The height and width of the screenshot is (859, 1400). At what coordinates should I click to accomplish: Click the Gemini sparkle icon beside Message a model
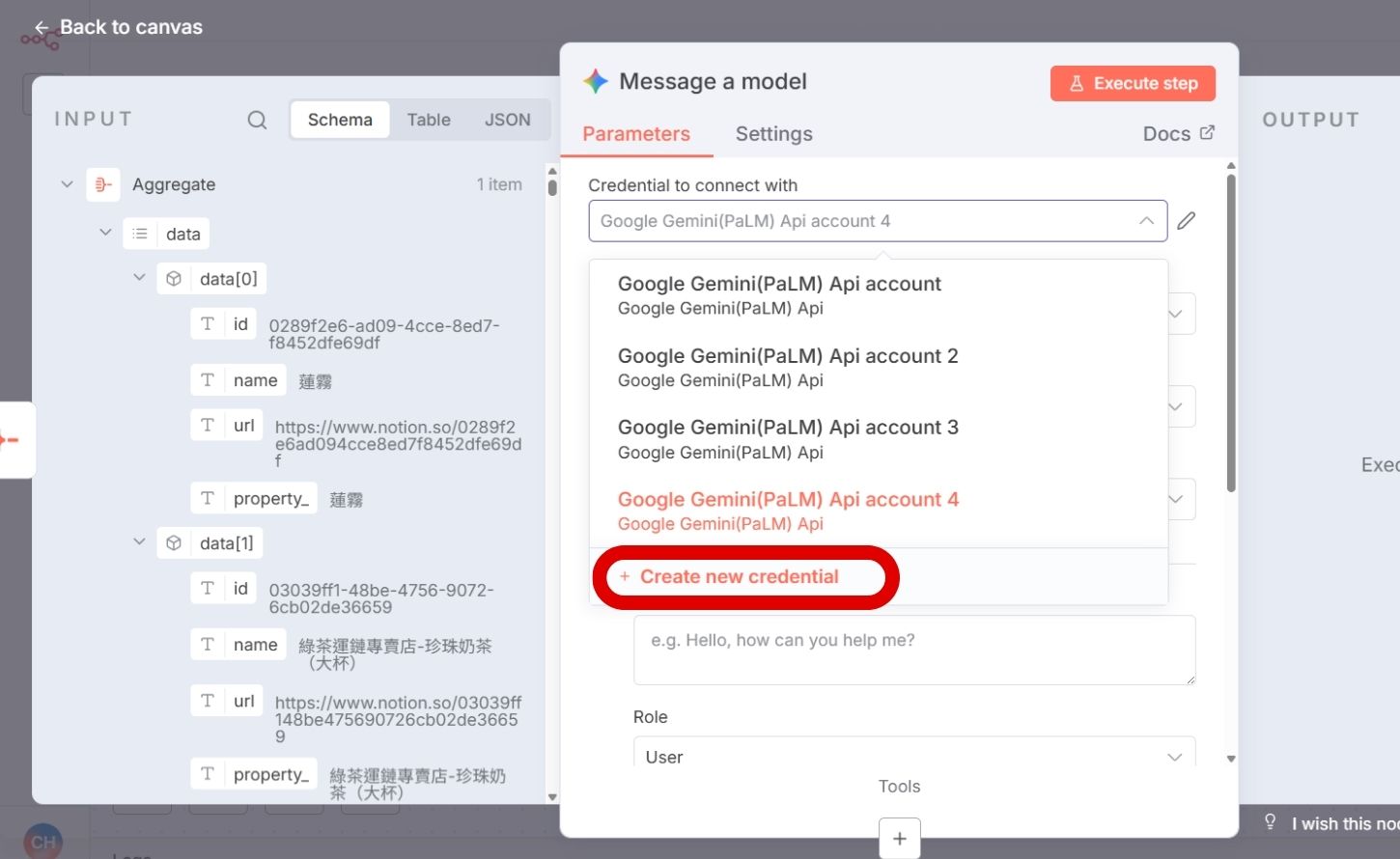tap(595, 81)
